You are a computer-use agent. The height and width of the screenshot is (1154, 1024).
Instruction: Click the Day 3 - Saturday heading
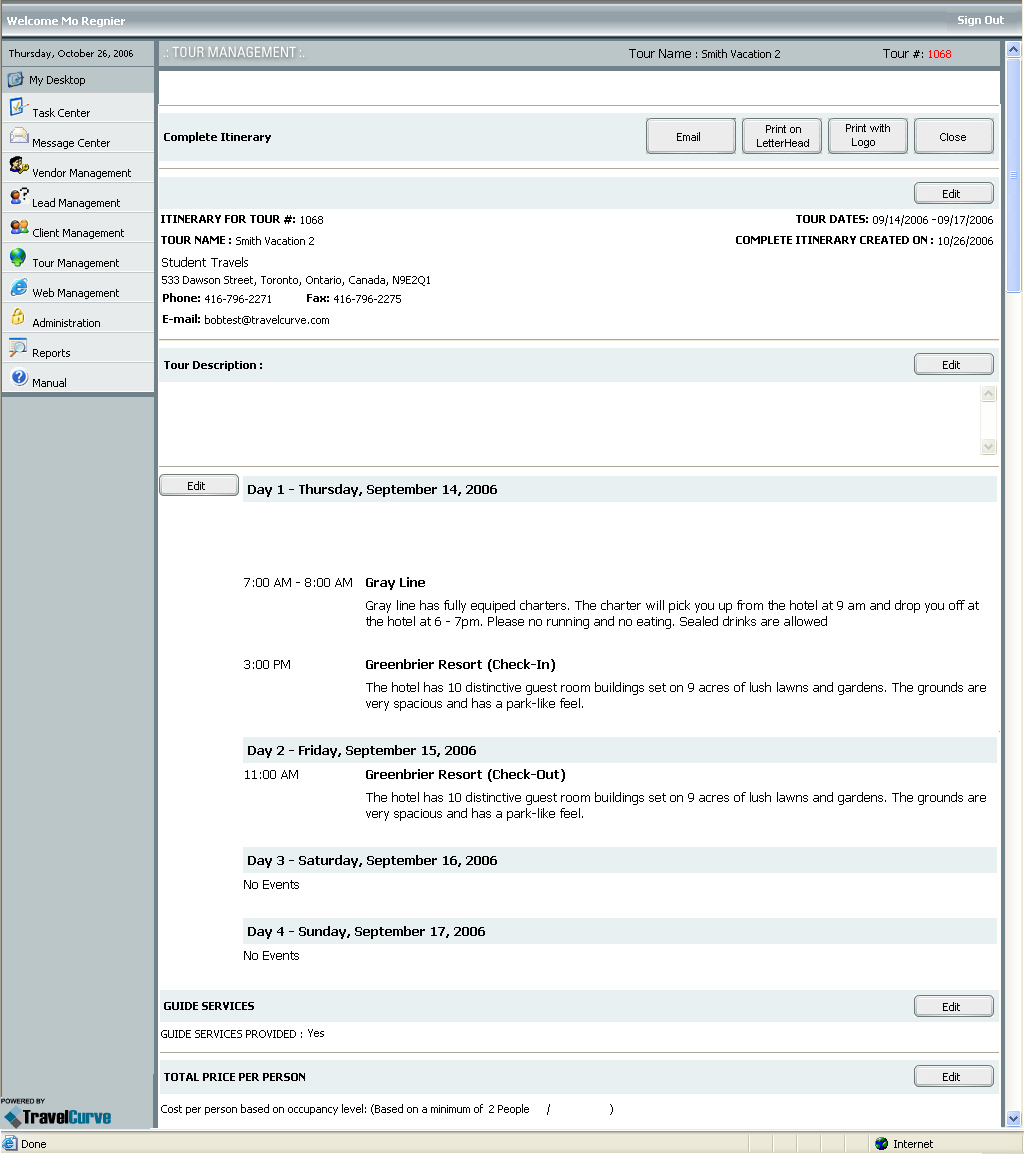372,860
